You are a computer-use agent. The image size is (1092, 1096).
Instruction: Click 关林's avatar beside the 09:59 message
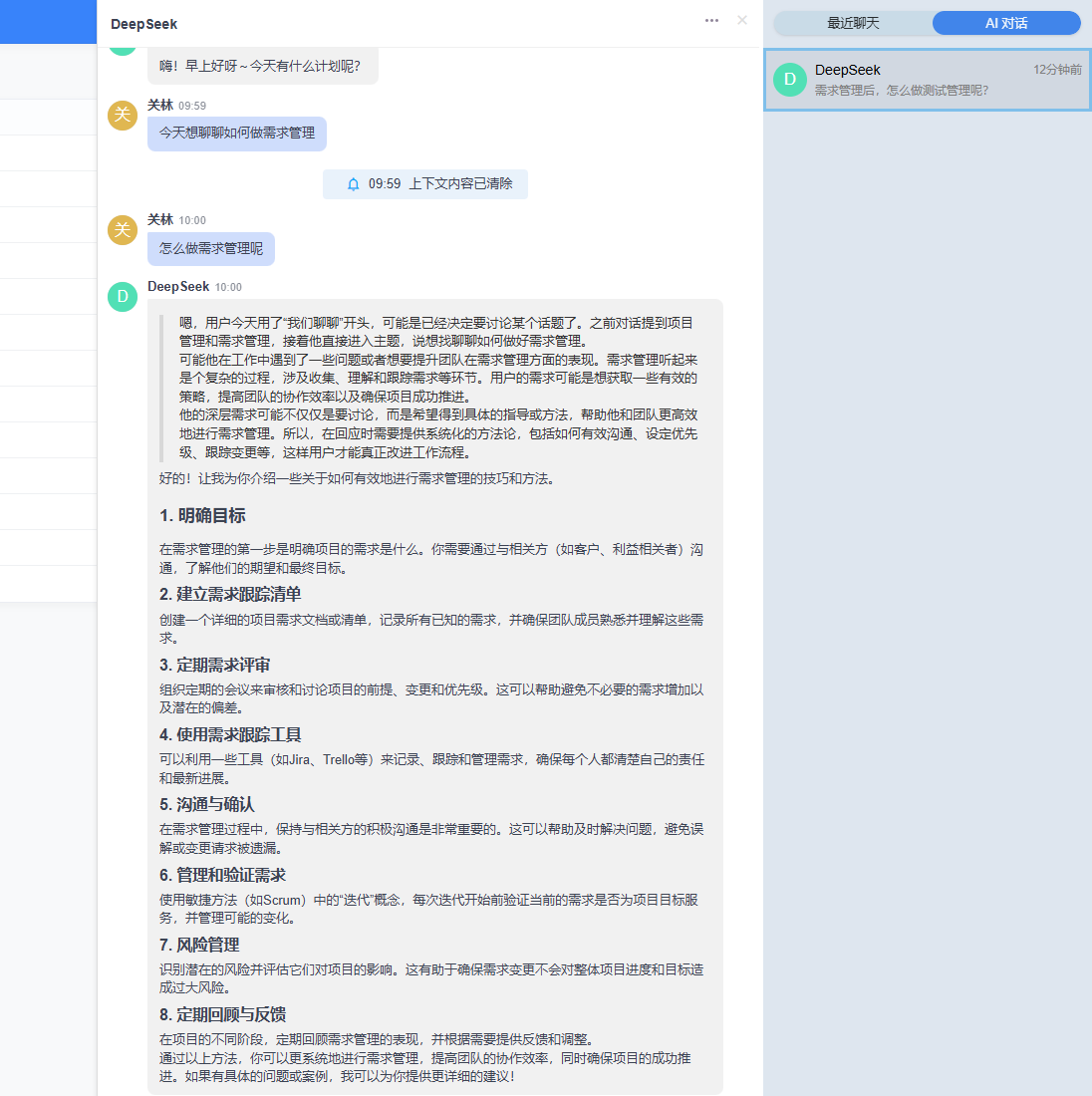click(x=123, y=115)
